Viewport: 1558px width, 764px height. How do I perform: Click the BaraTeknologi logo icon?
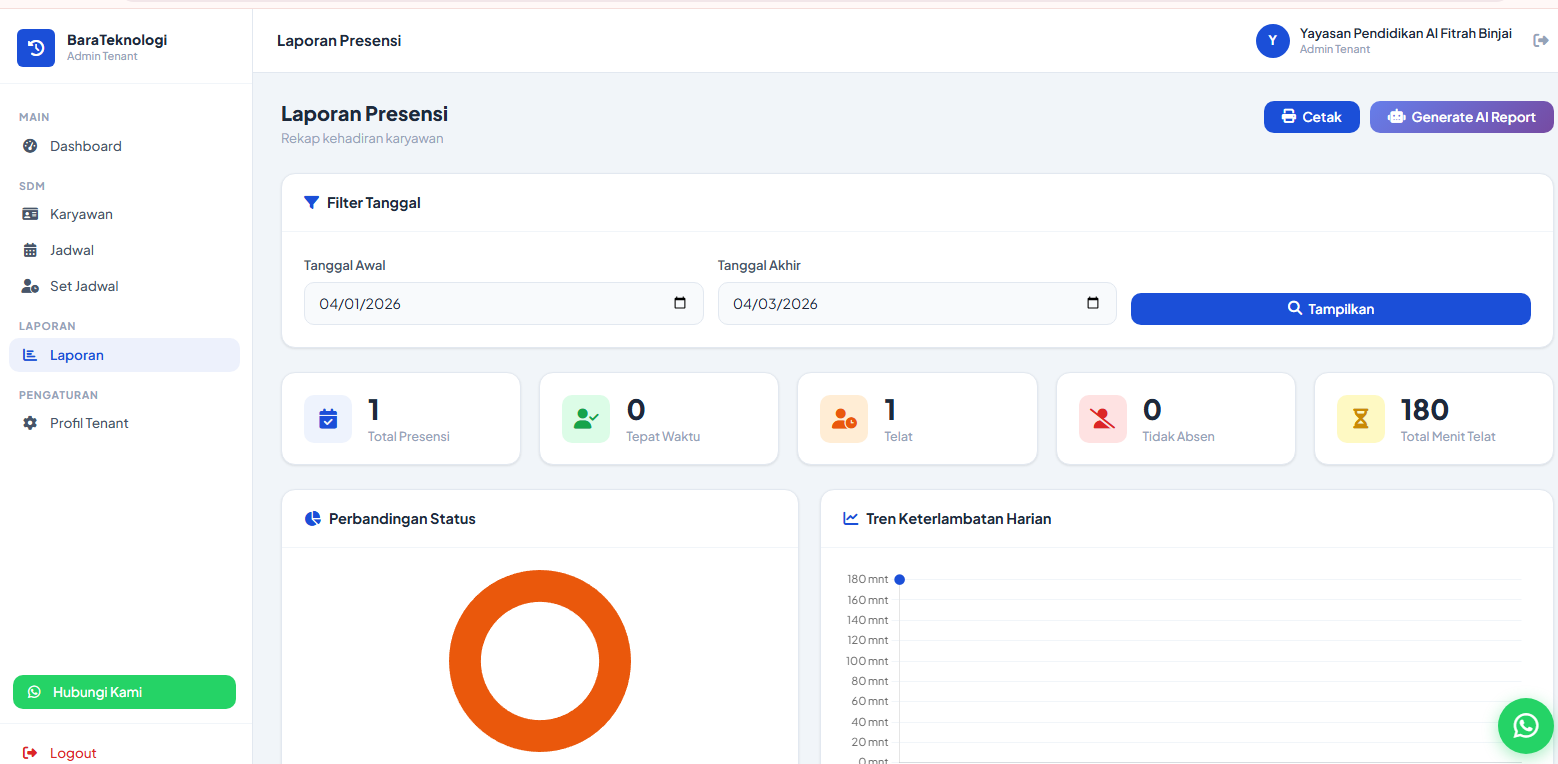pyautogui.click(x=36, y=48)
